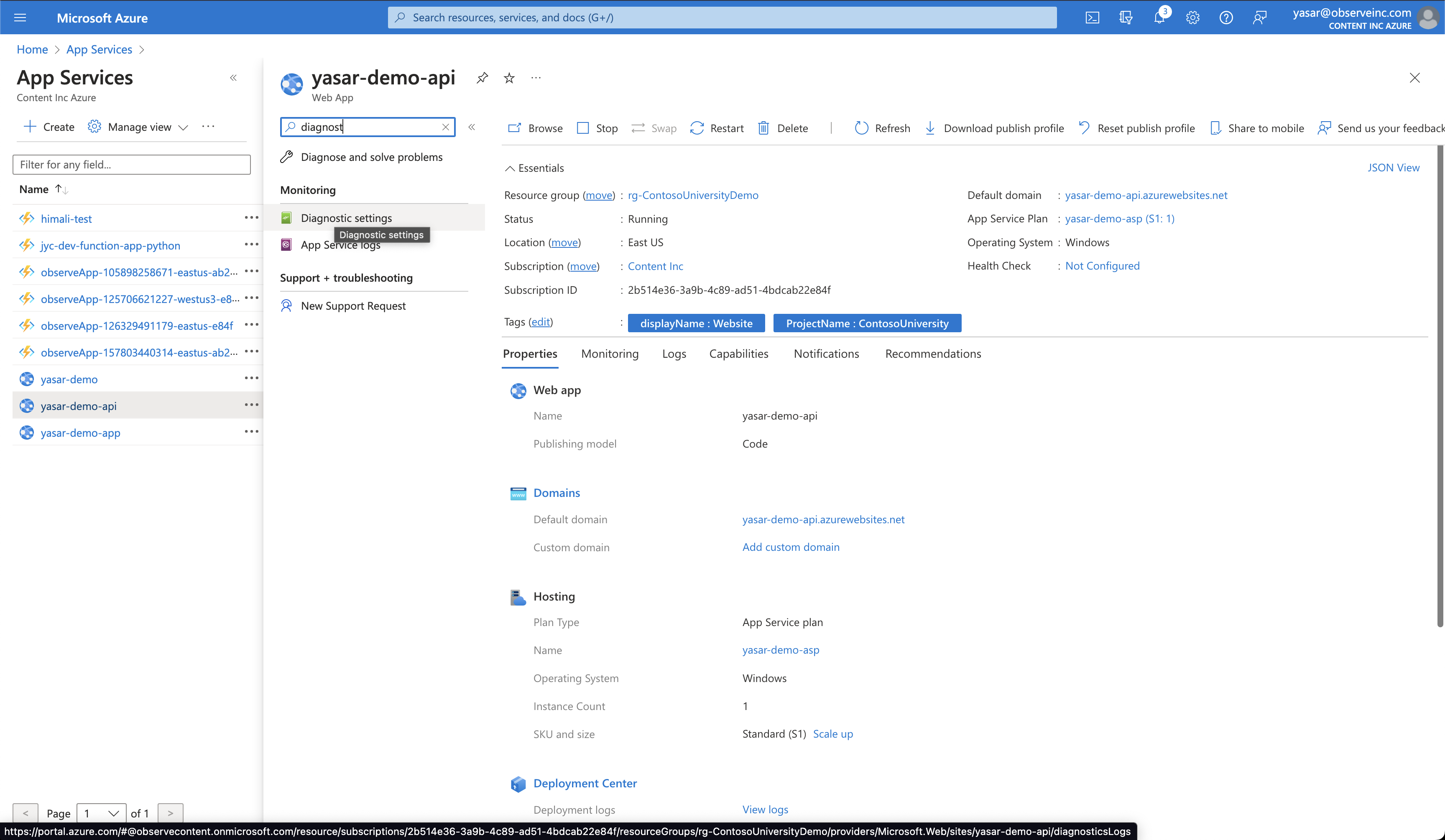Viewport: 1445px width, 840px height.
Task: Open the notifications bell
Action: click(x=1159, y=18)
